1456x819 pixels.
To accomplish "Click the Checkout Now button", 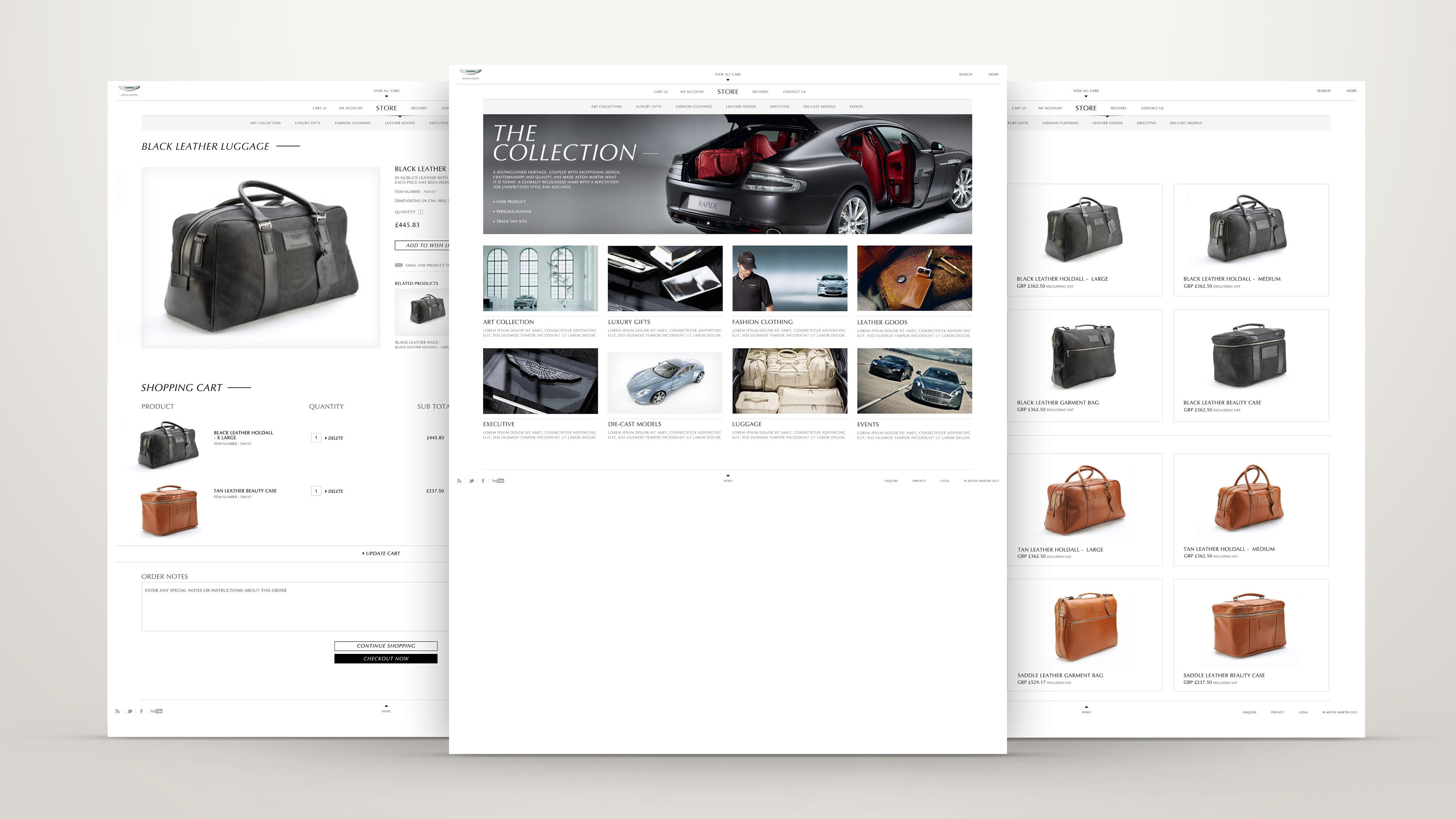I will (386, 659).
